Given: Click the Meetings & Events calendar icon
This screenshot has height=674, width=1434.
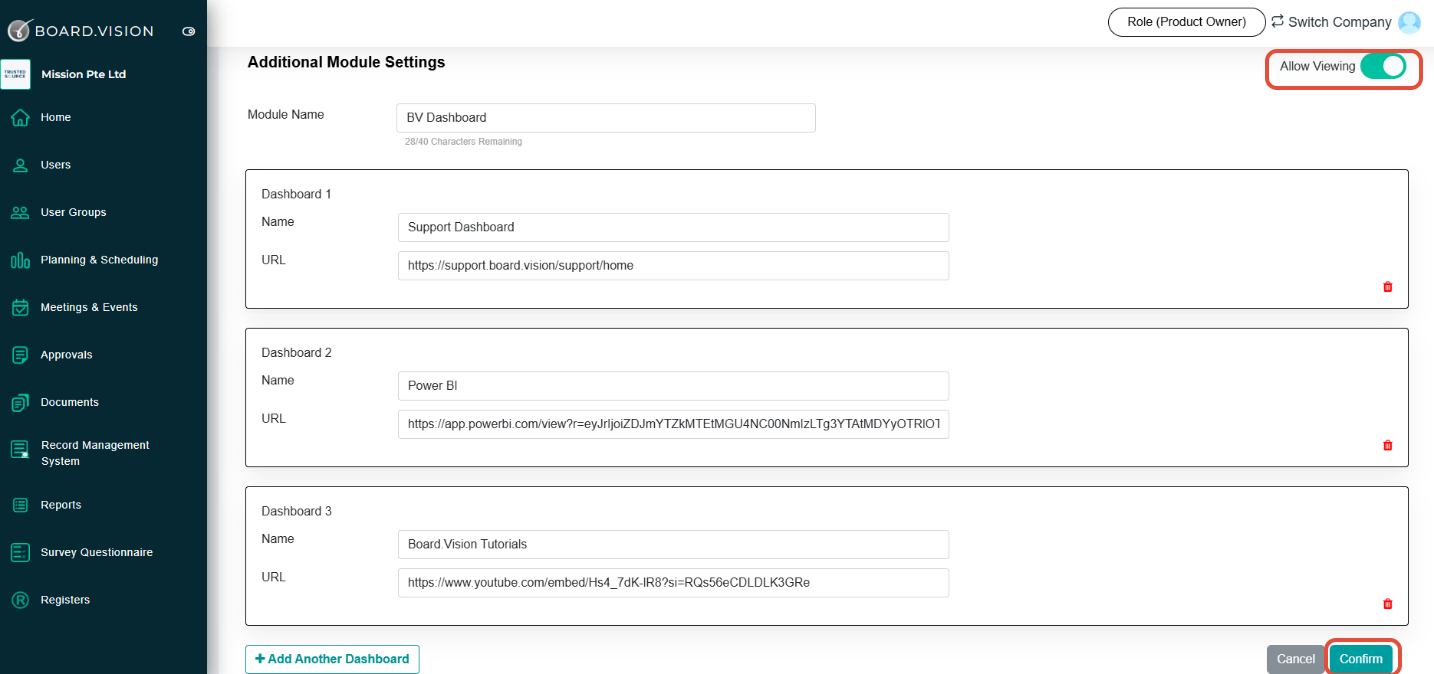Looking at the screenshot, I should coord(20,308).
